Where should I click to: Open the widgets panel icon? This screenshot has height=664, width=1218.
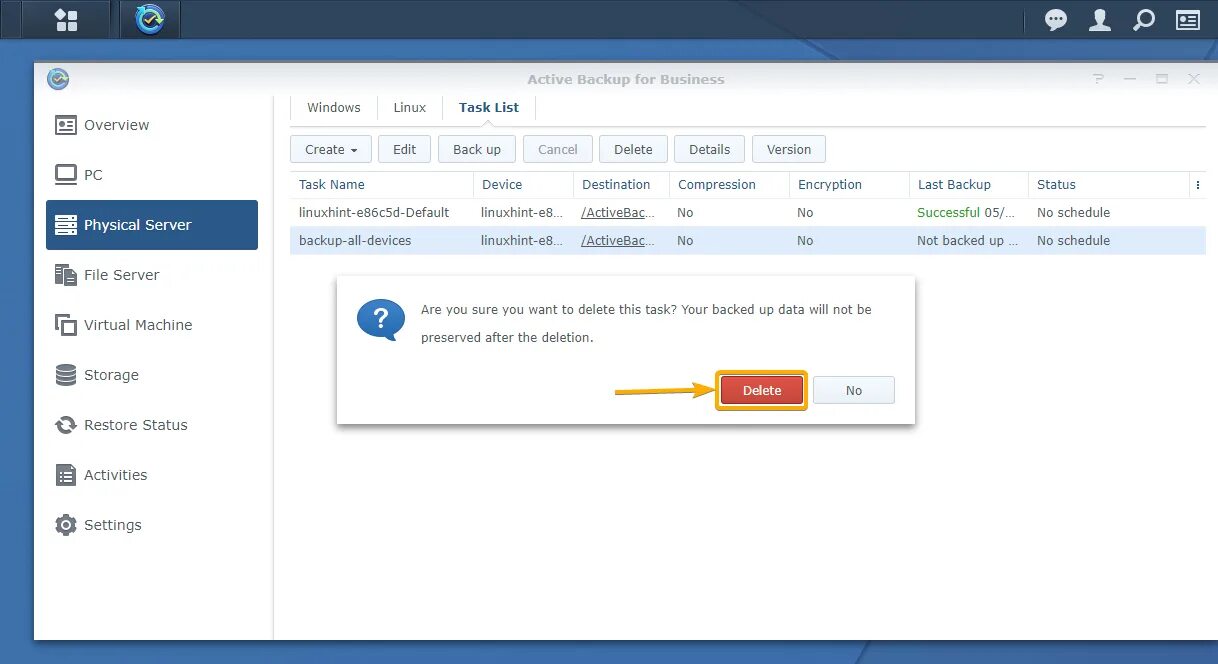(1188, 20)
